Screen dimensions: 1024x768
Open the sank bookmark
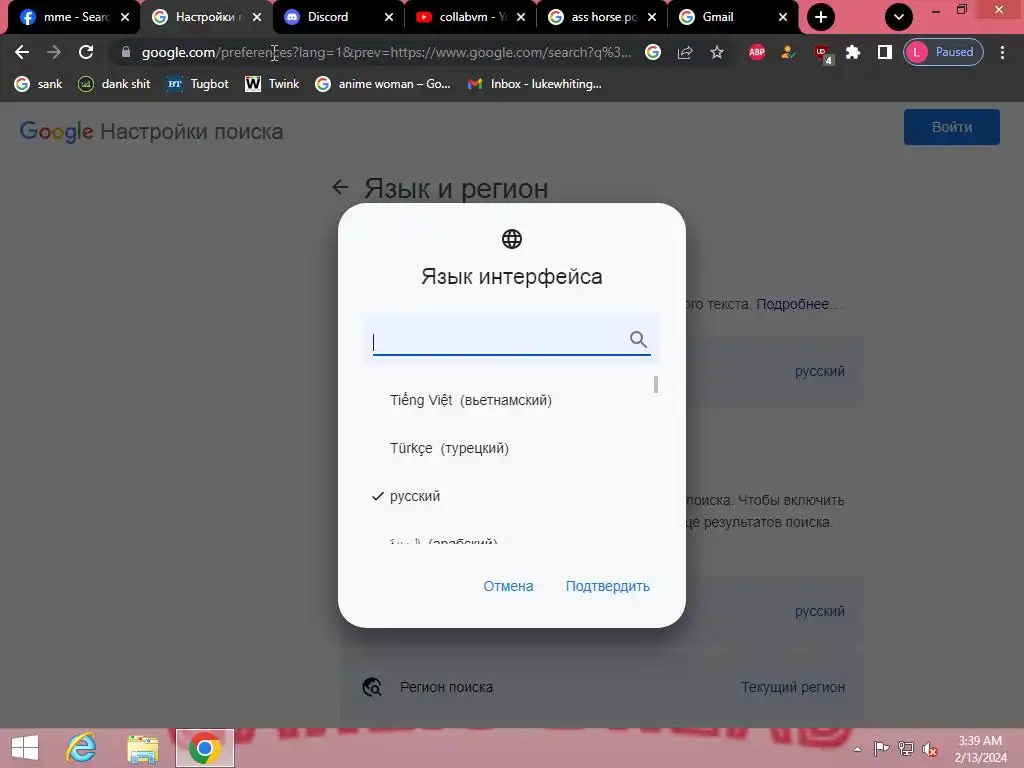click(39, 84)
